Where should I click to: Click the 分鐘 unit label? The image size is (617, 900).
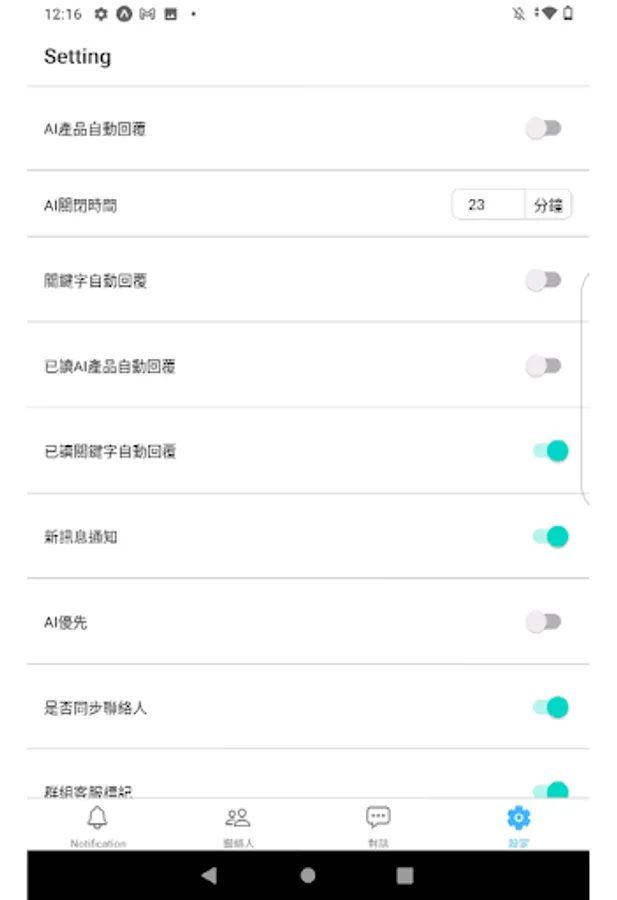coord(548,205)
